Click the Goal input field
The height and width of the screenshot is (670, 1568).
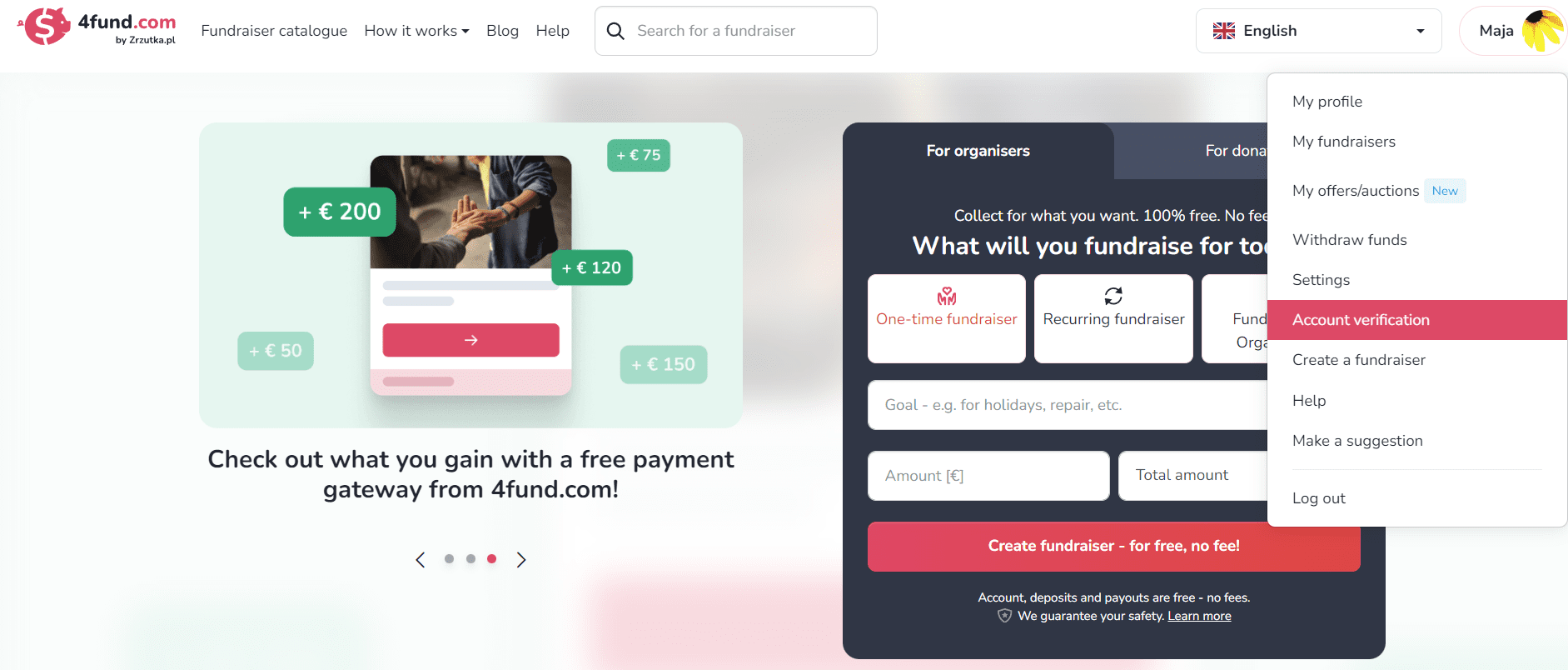click(1068, 405)
